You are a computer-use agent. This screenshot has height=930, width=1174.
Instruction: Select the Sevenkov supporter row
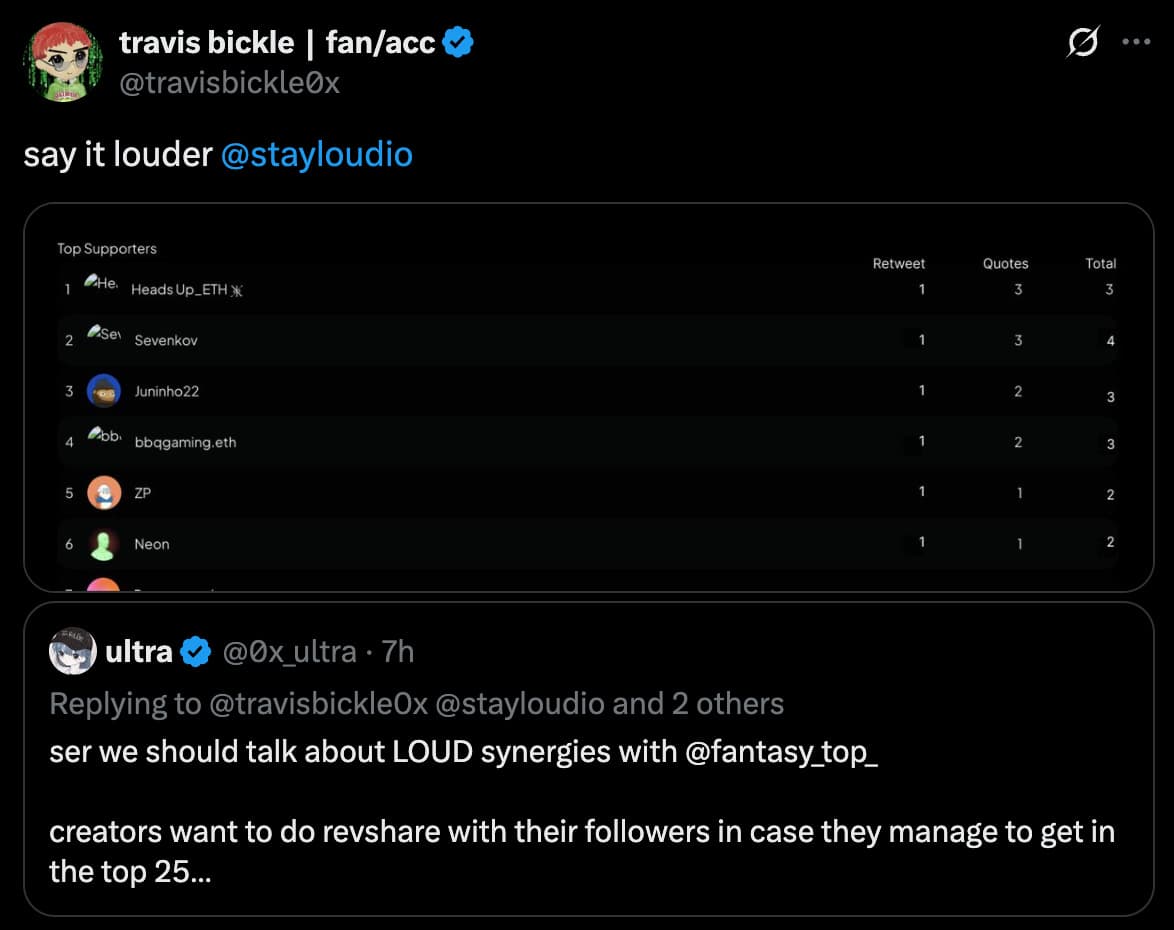coord(588,340)
